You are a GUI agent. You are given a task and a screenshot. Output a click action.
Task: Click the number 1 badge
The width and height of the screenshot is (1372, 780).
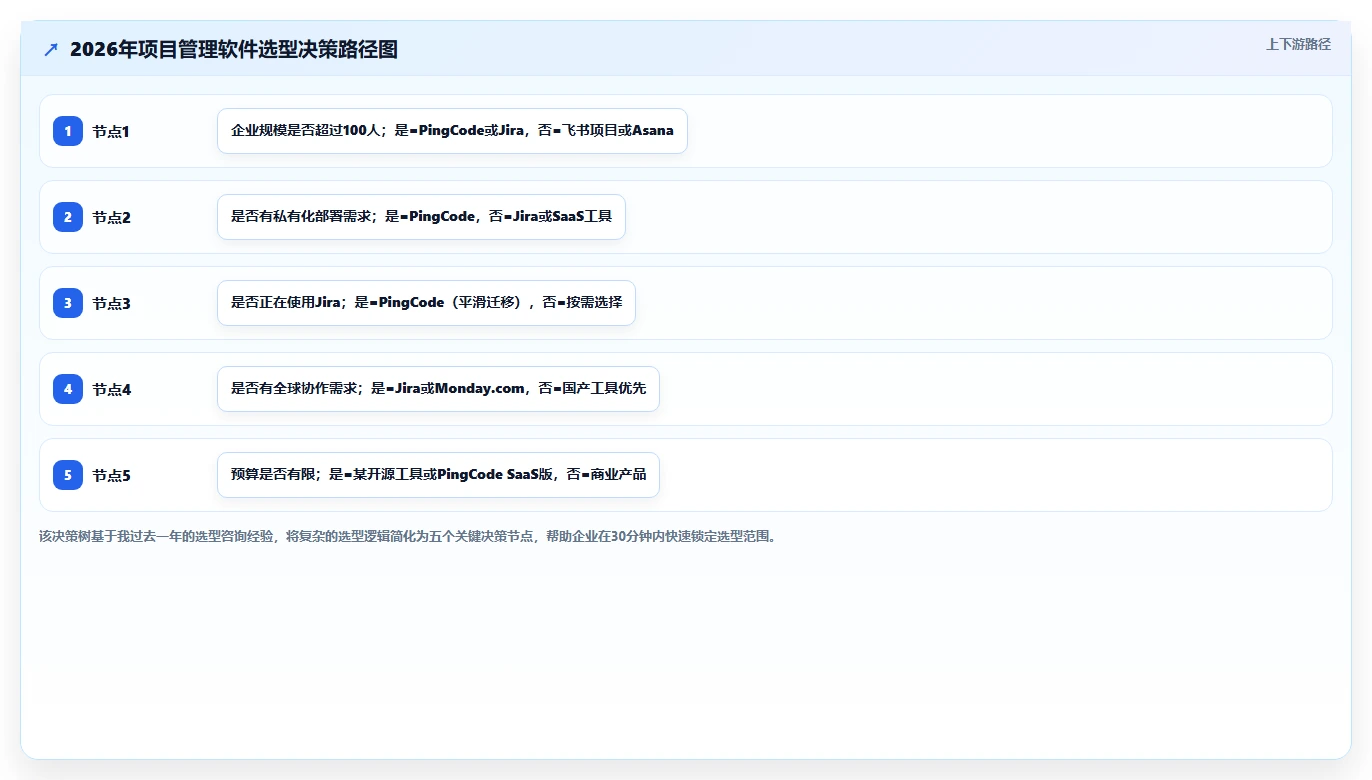(68, 131)
